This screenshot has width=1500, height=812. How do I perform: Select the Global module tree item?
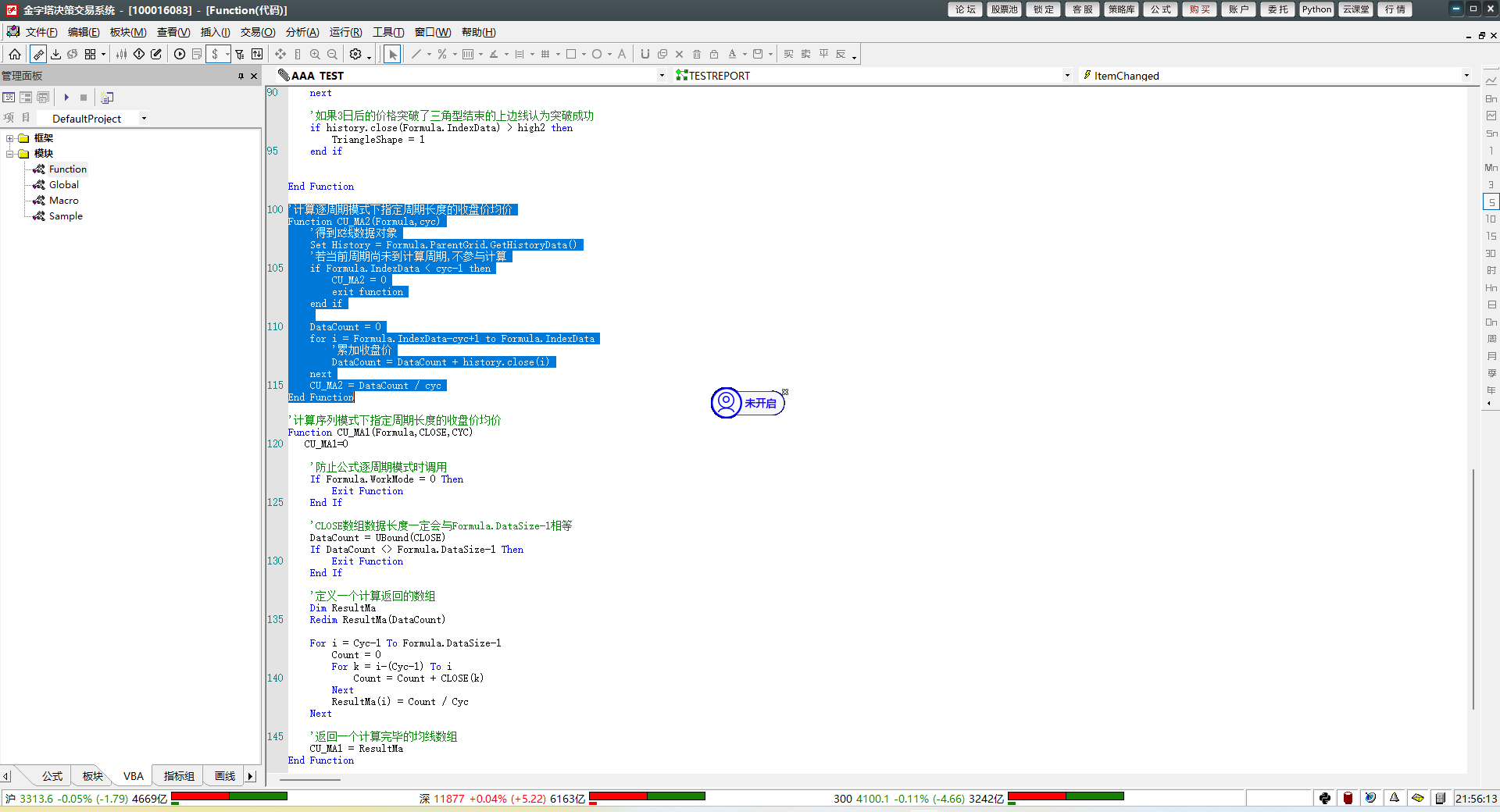[64, 185]
